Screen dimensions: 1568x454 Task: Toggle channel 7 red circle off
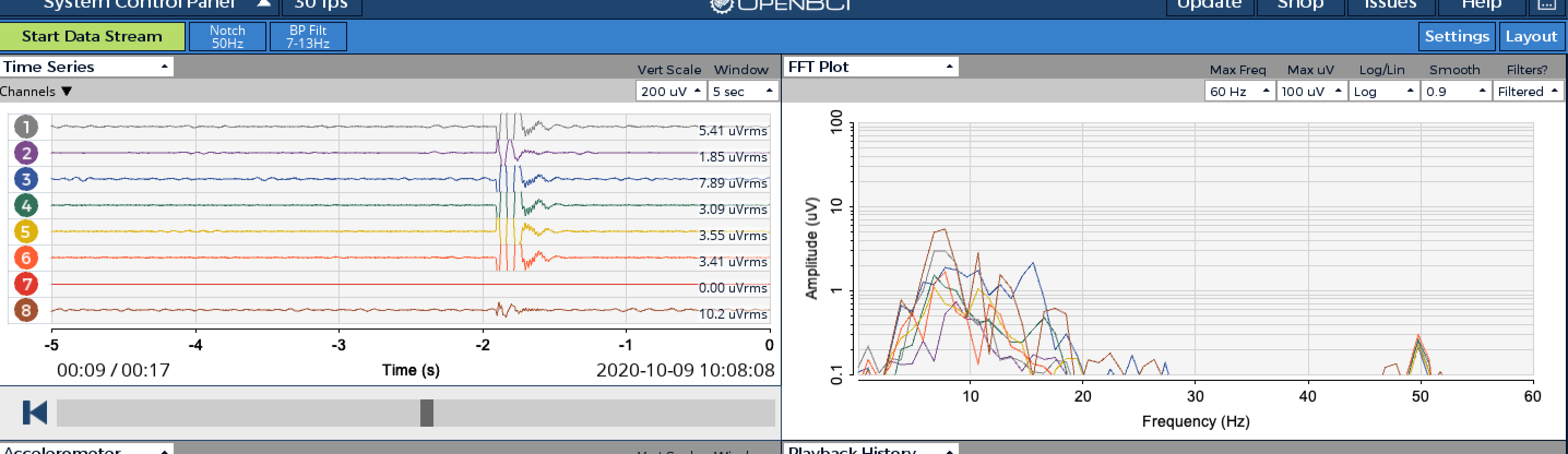click(26, 284)
